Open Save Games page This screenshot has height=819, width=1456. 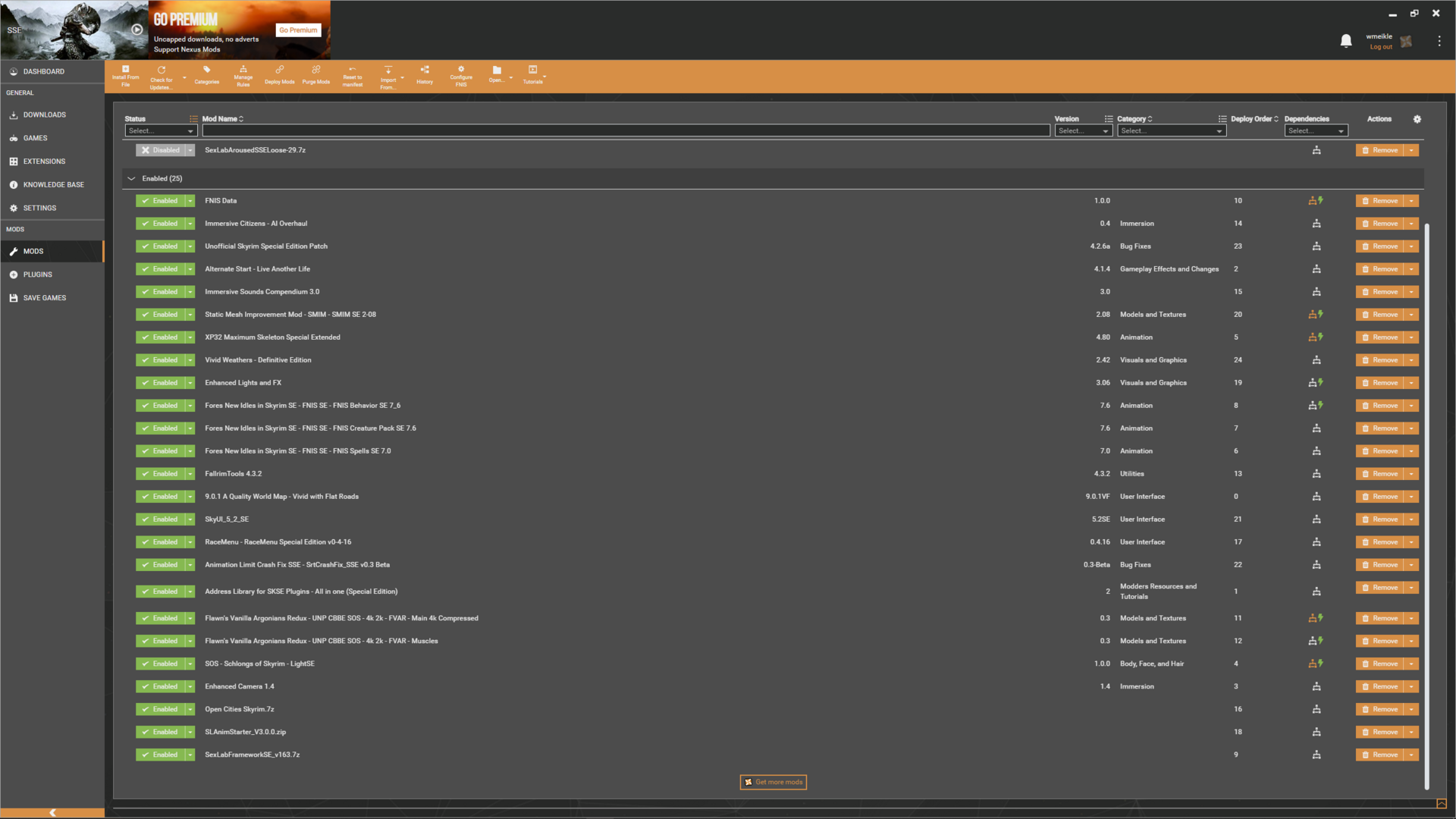44,298
